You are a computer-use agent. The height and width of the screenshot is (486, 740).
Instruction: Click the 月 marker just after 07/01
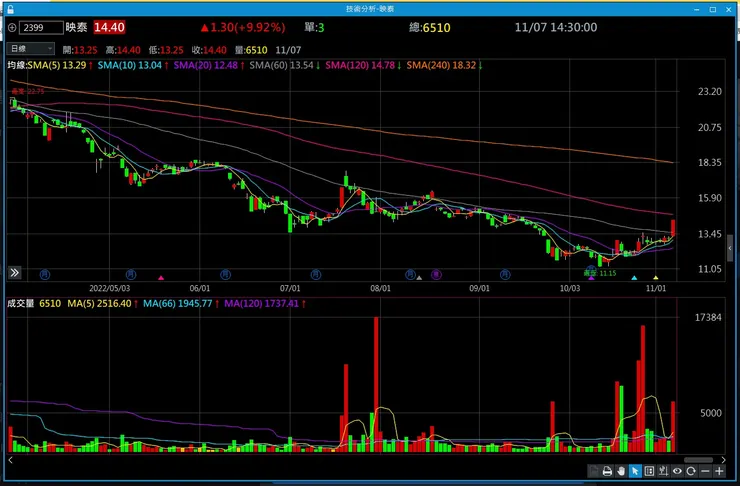pyautogui.click(x=316, y=274)
